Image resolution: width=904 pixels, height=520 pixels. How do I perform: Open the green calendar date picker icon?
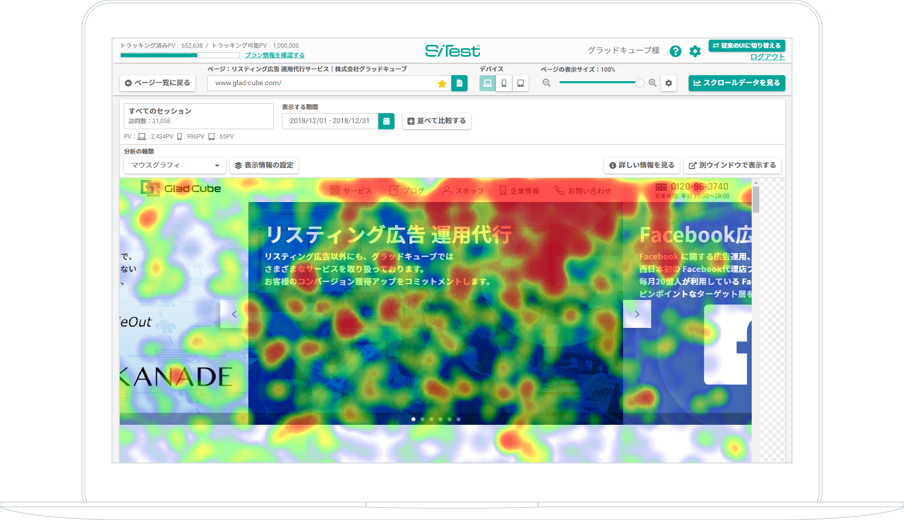[x=386, y=121]
